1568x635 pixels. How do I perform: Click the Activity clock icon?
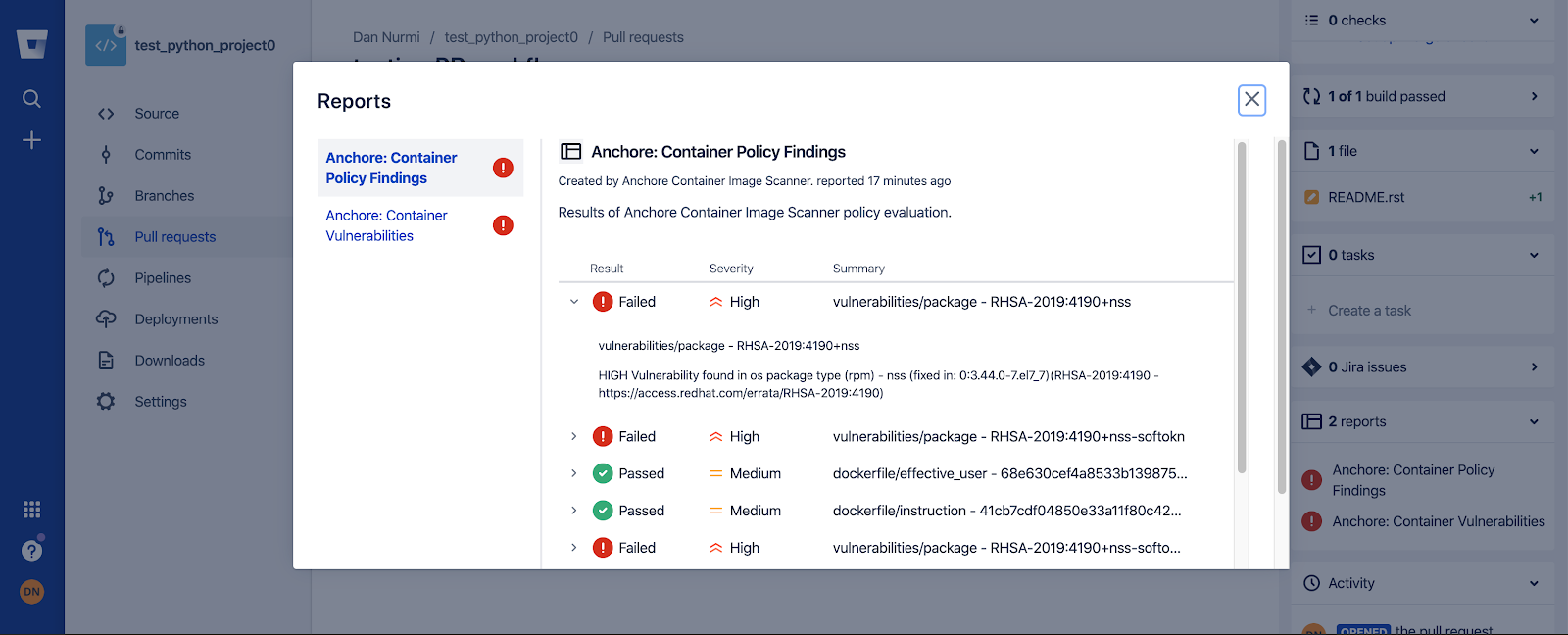pos(1311,583)
